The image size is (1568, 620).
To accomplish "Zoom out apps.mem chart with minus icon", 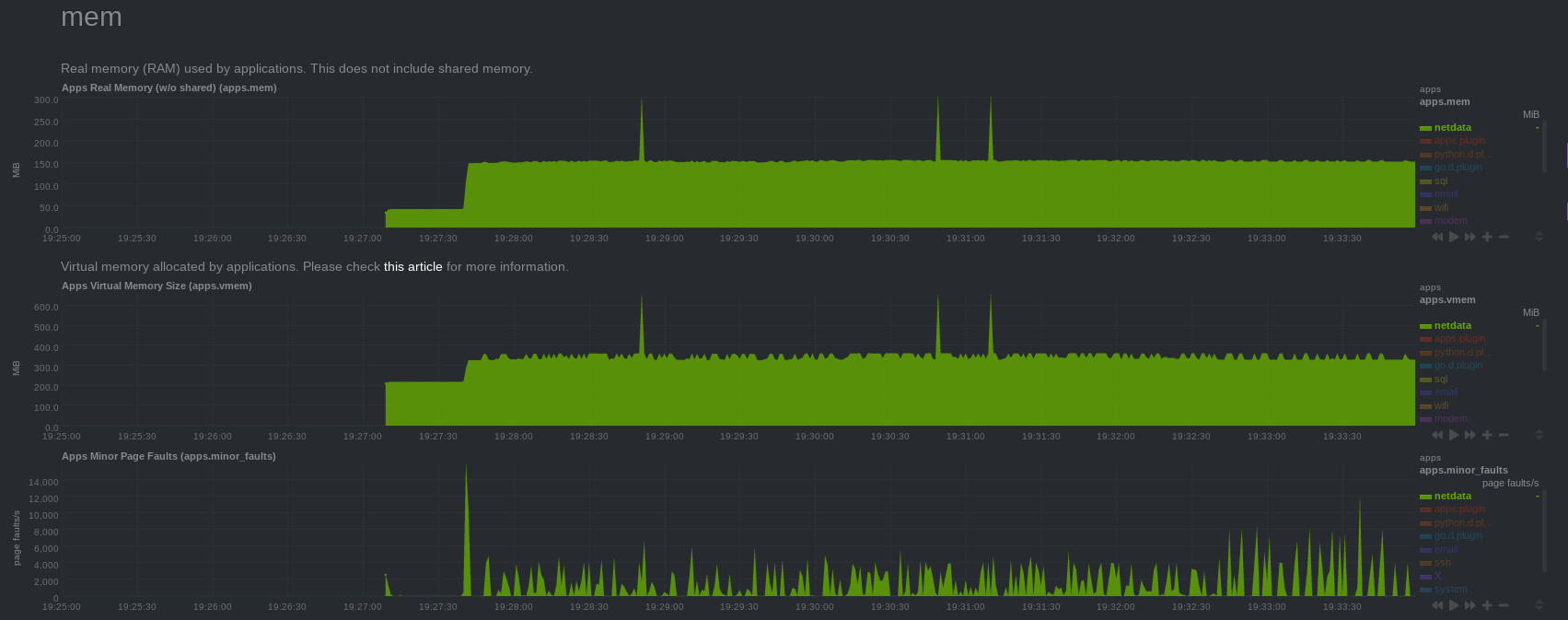I will [x=1504, y=237].
